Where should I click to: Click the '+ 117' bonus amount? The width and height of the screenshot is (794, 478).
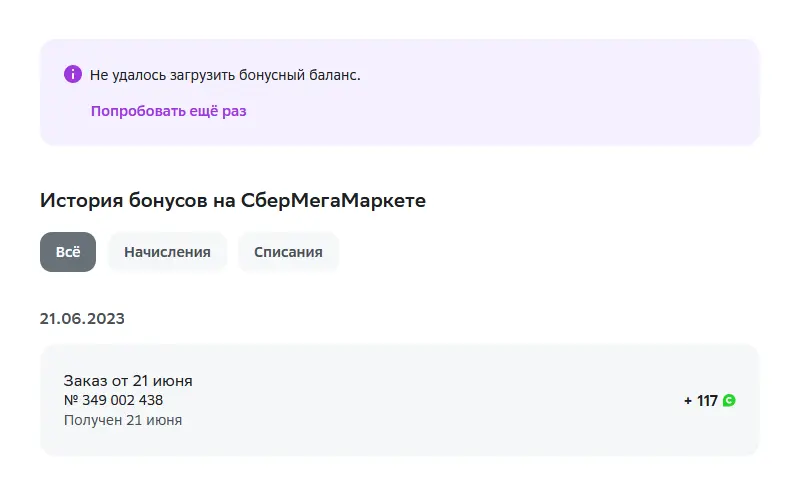701,401
